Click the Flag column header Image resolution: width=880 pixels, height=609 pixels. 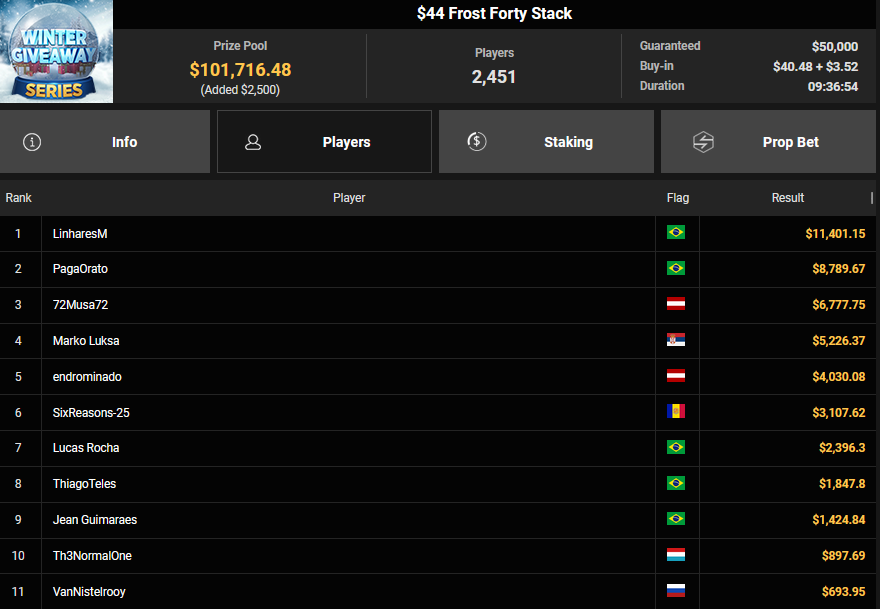click(677, 198)
